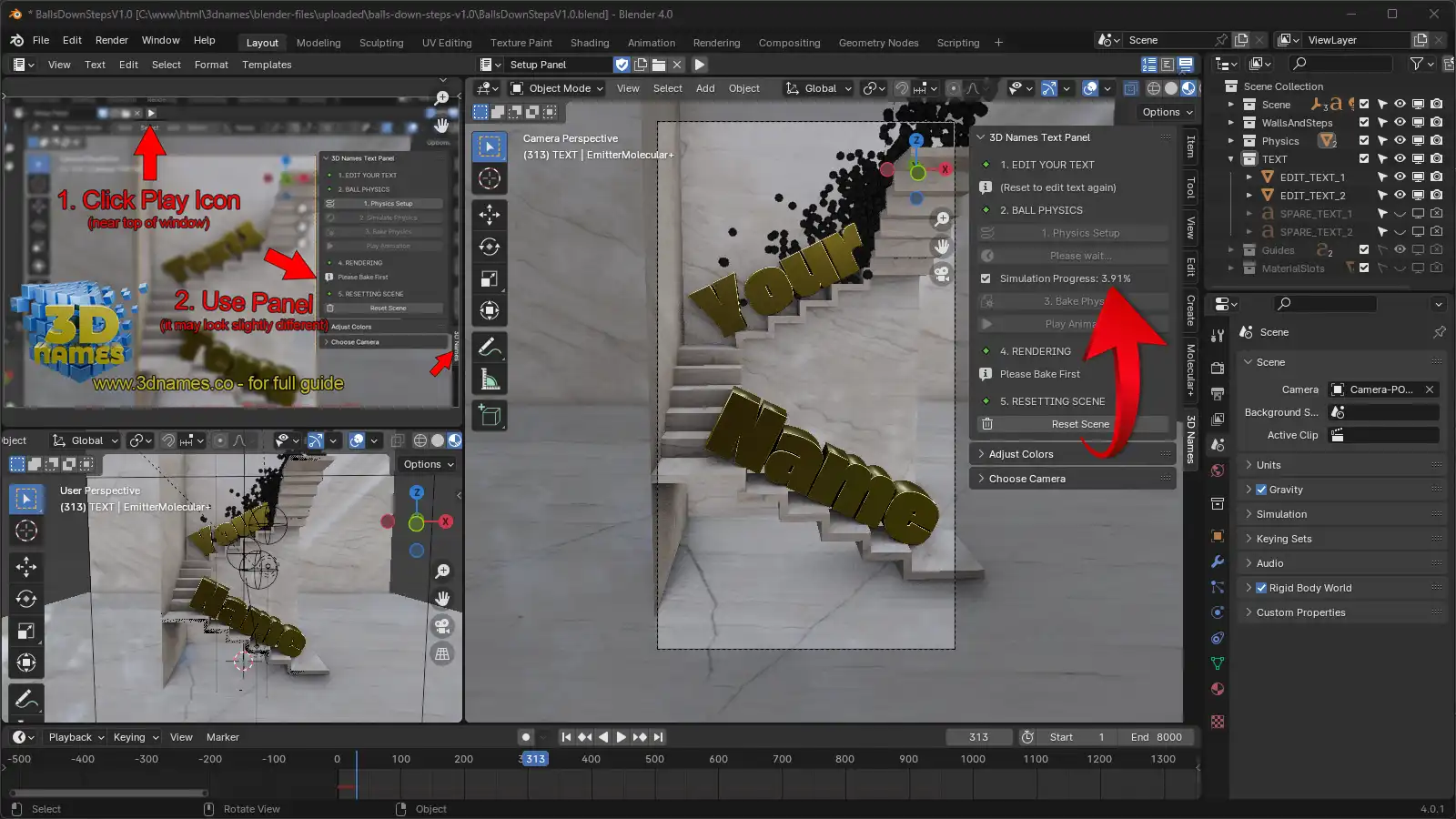Open the Render menu

tap(112, 40)
